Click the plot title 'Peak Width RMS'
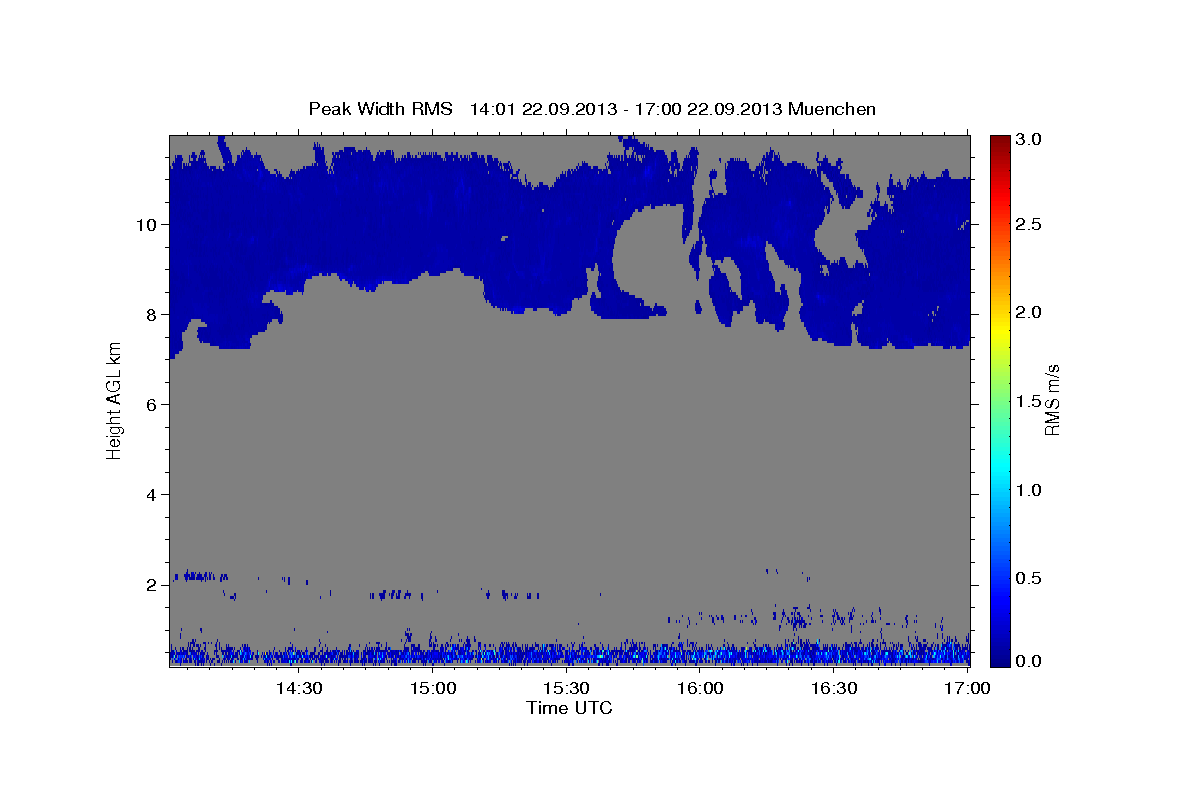 pos(381,109)
